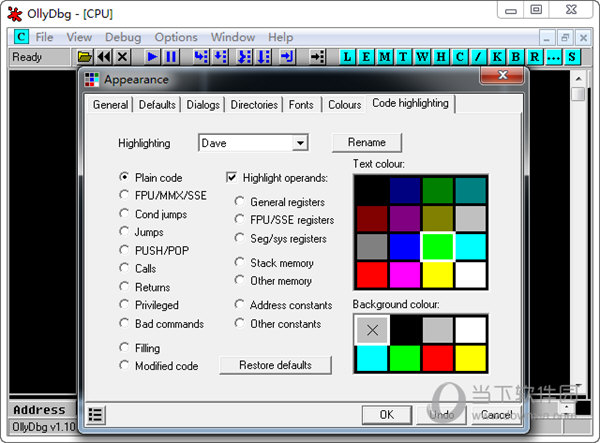Viewport: 600px width, 443px height.
Task: Show Handles via H button
Action: coord(441,57)
